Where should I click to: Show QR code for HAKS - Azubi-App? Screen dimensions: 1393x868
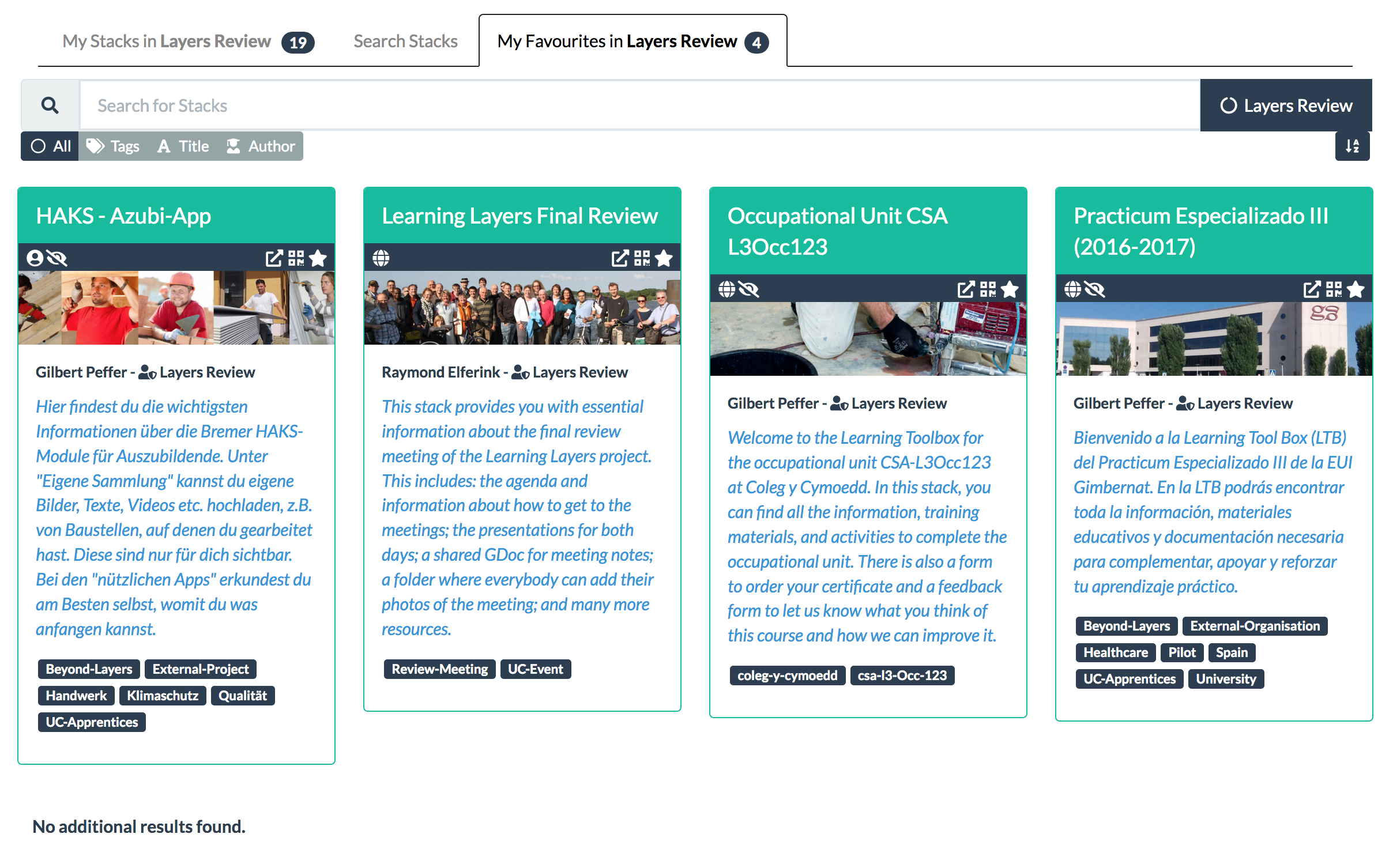[296, 258]
